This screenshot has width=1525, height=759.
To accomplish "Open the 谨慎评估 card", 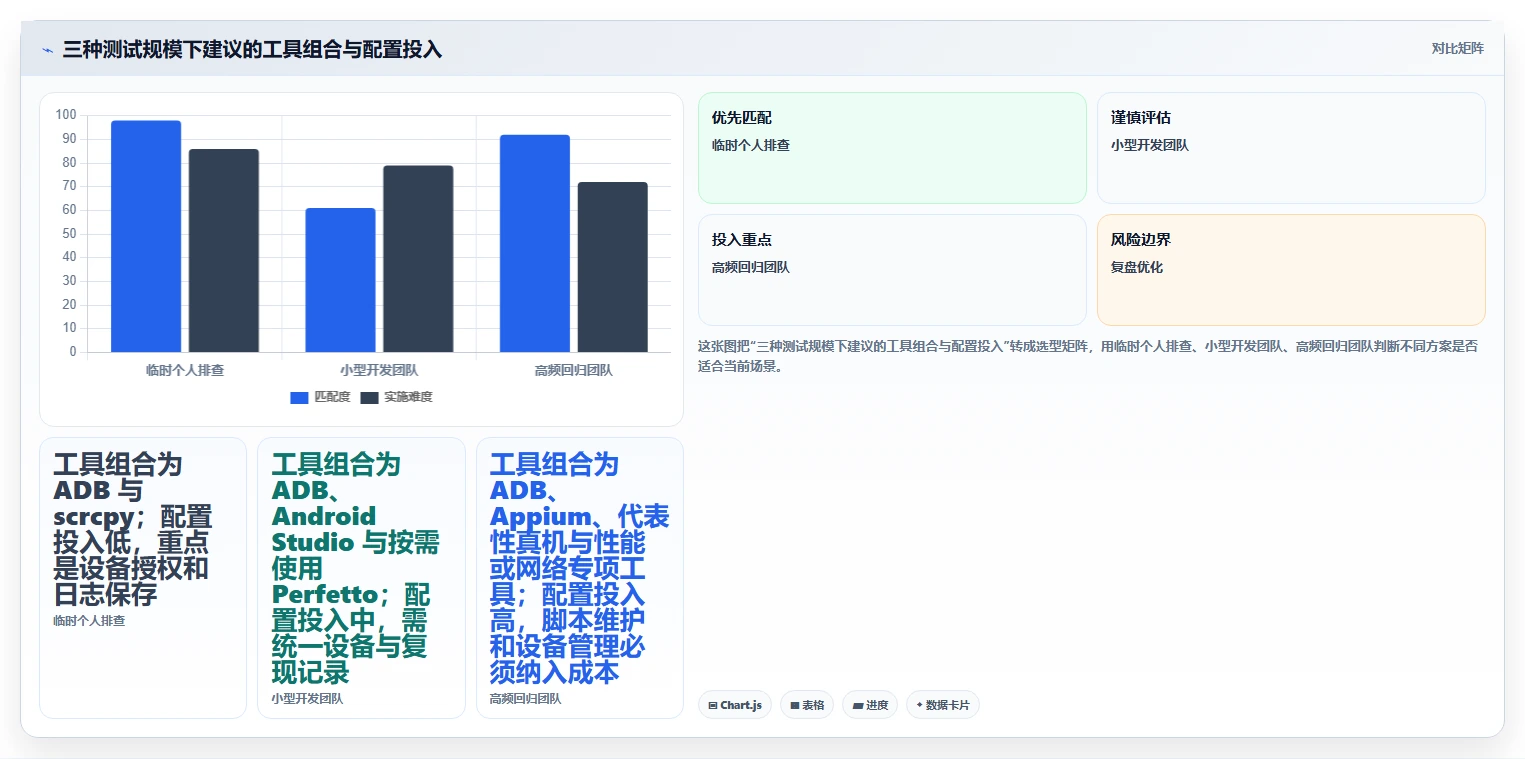I will [x=1291, y=148].
